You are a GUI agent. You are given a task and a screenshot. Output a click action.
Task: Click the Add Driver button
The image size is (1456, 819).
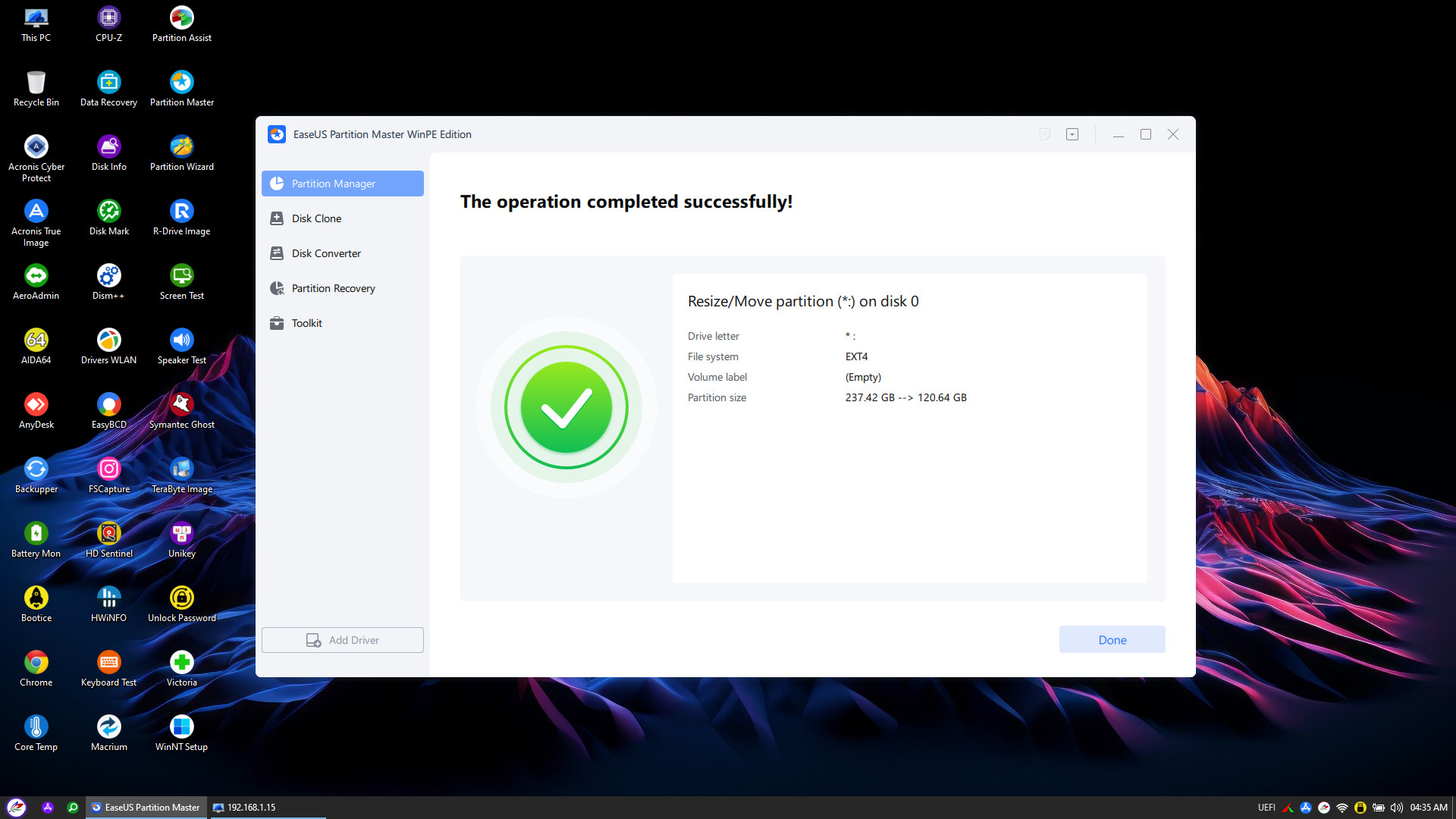click(x=342, y=640)
